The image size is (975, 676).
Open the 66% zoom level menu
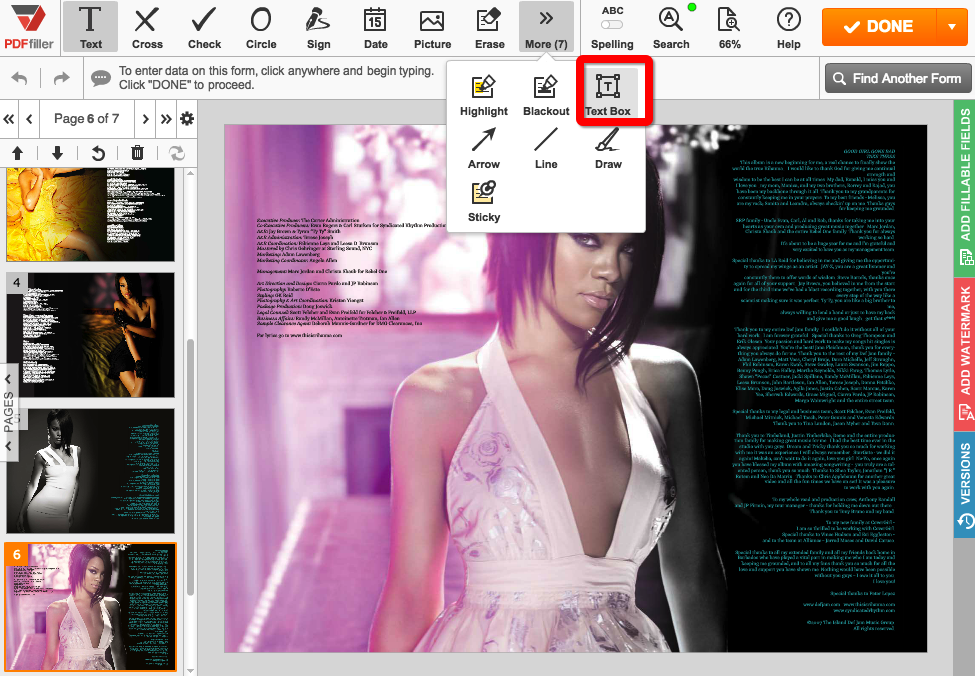730,27
